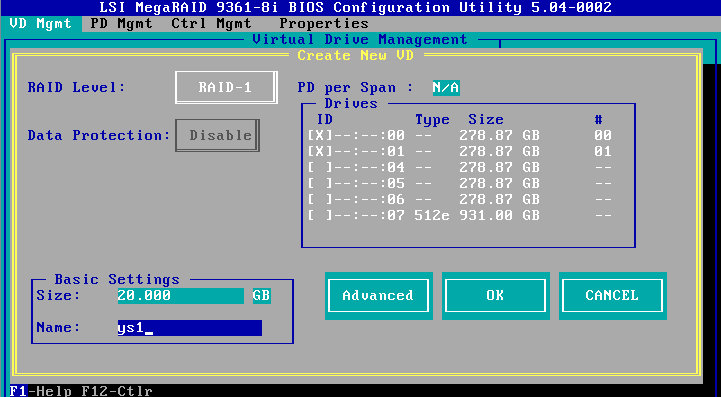Click the Data Protection label
Screen dimensions: 721x397
coord(99,135)
